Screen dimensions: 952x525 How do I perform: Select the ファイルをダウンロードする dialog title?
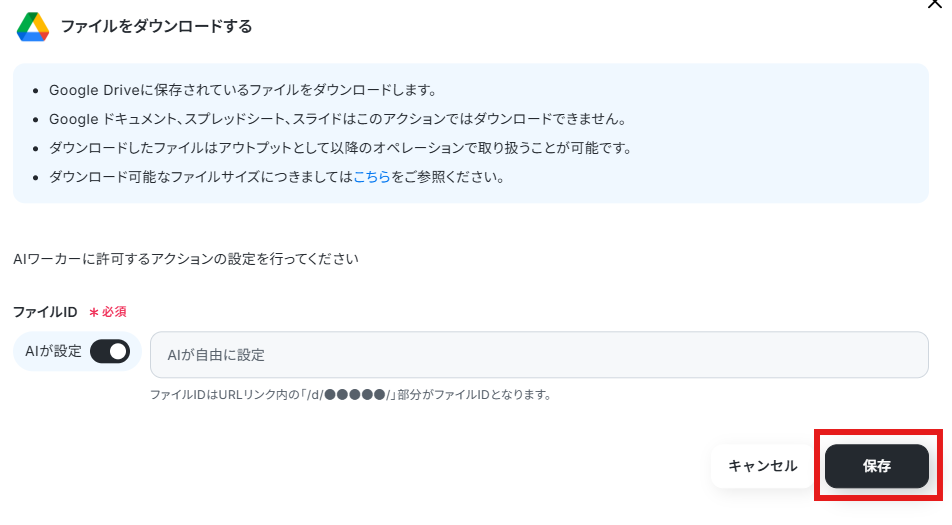point(156,26)
